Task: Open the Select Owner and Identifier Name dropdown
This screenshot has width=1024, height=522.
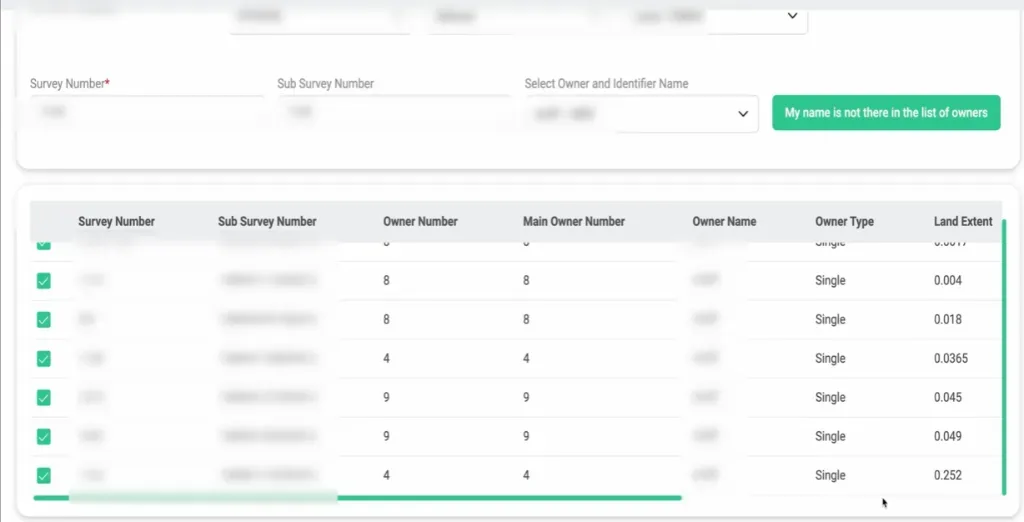Action: point(641,114)
